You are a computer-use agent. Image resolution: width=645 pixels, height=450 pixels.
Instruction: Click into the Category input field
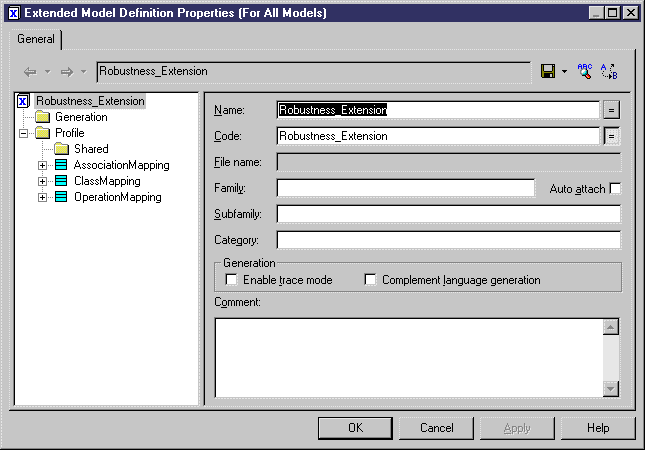449,240
